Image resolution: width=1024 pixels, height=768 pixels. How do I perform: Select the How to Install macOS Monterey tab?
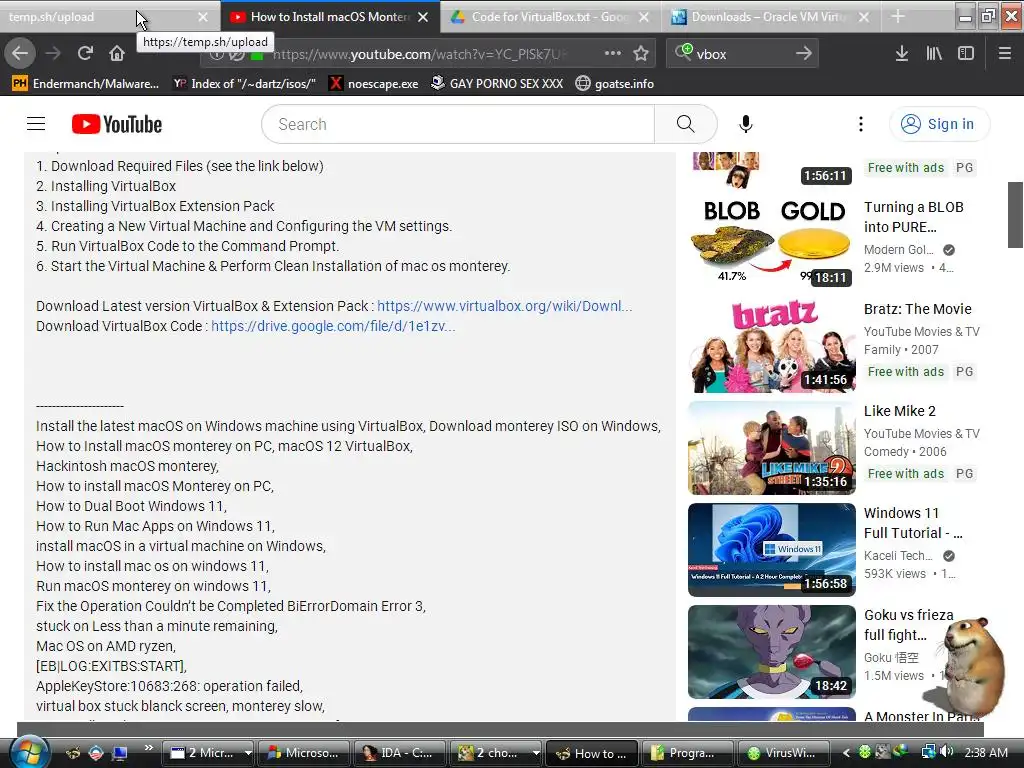click(330, 16)
